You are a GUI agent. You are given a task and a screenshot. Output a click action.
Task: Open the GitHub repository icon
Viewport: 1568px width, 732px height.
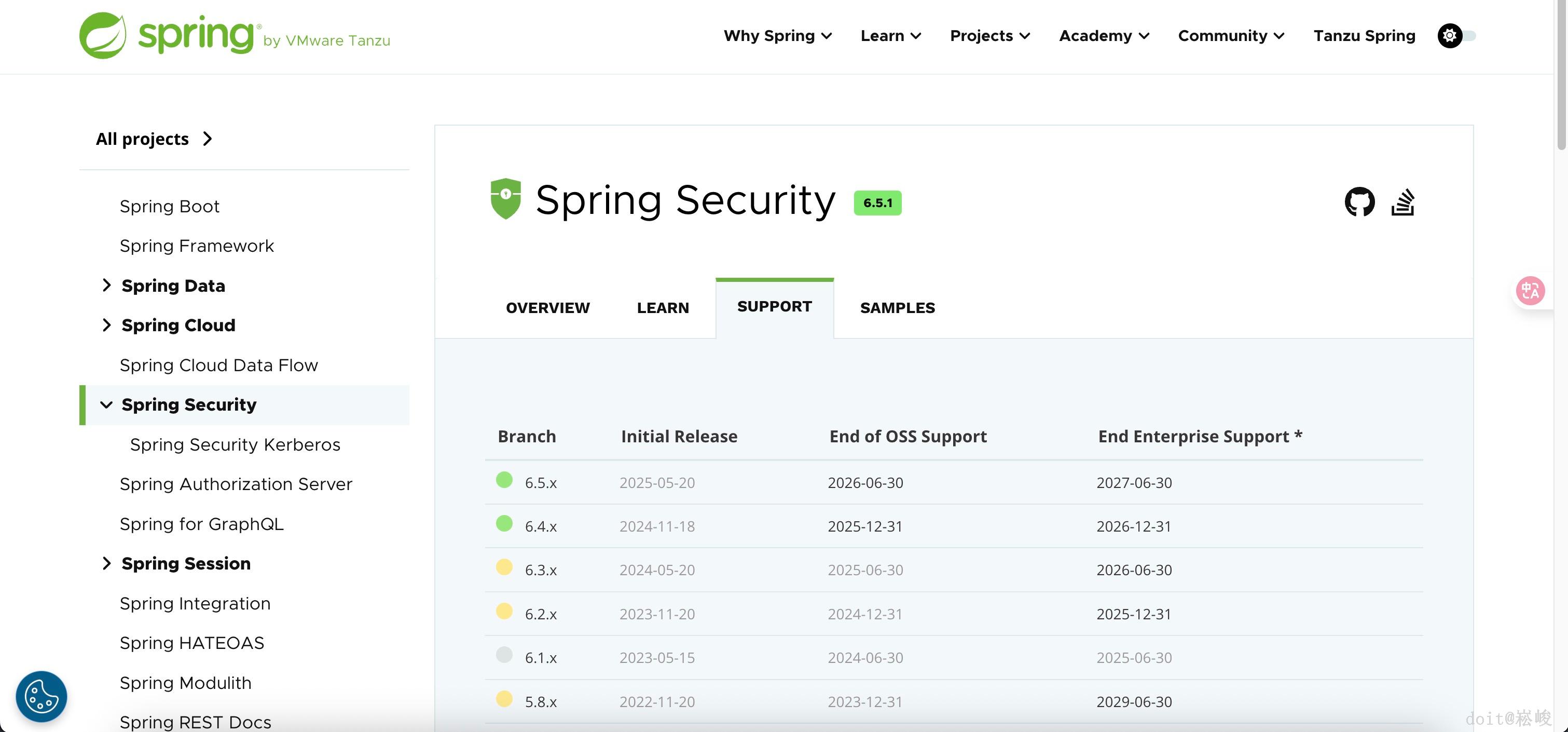pyautogui.click(x=1359, y=201)
